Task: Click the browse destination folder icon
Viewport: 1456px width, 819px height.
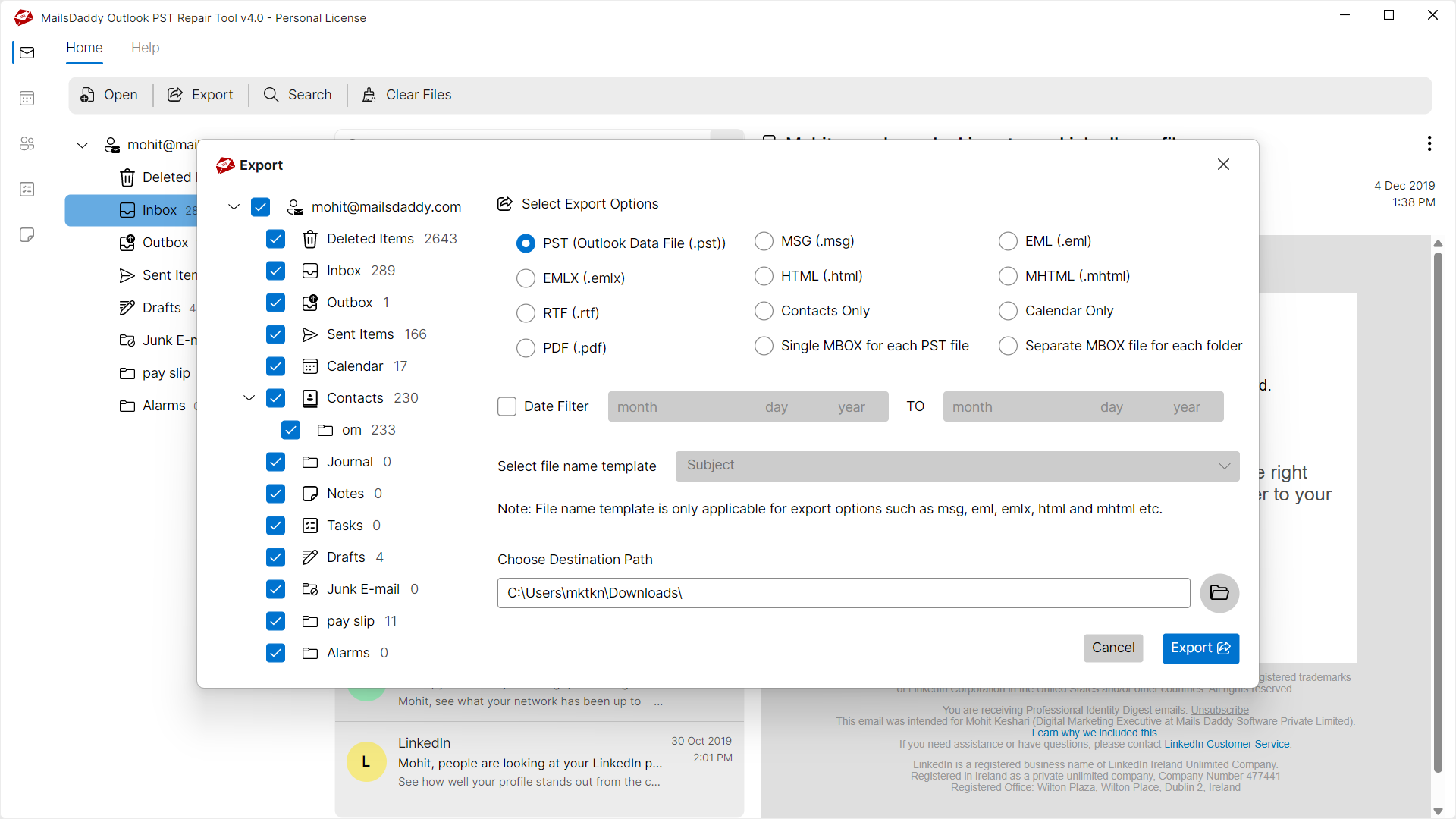Action: tap(1219, 593)
